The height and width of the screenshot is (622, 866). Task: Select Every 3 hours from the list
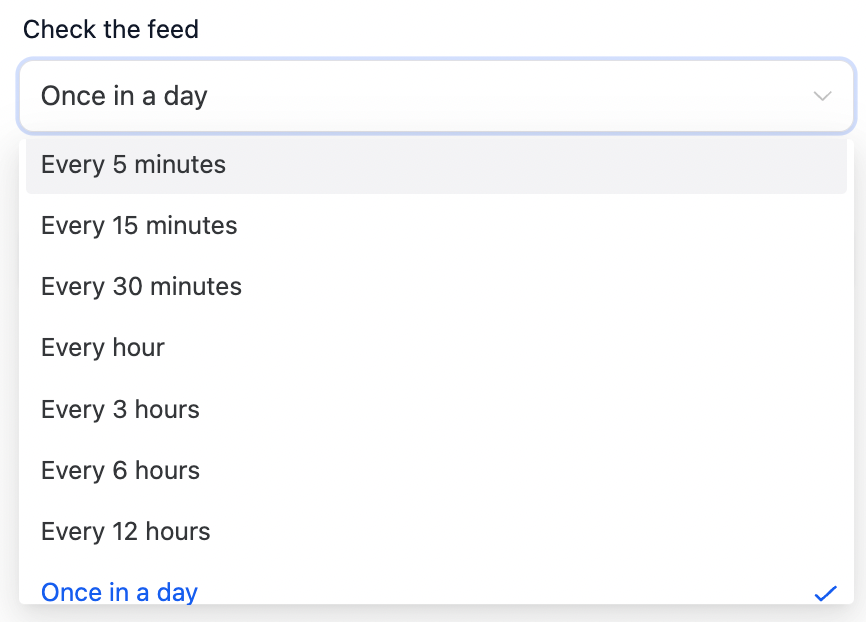pyautogui.click(x=120, y=409)
